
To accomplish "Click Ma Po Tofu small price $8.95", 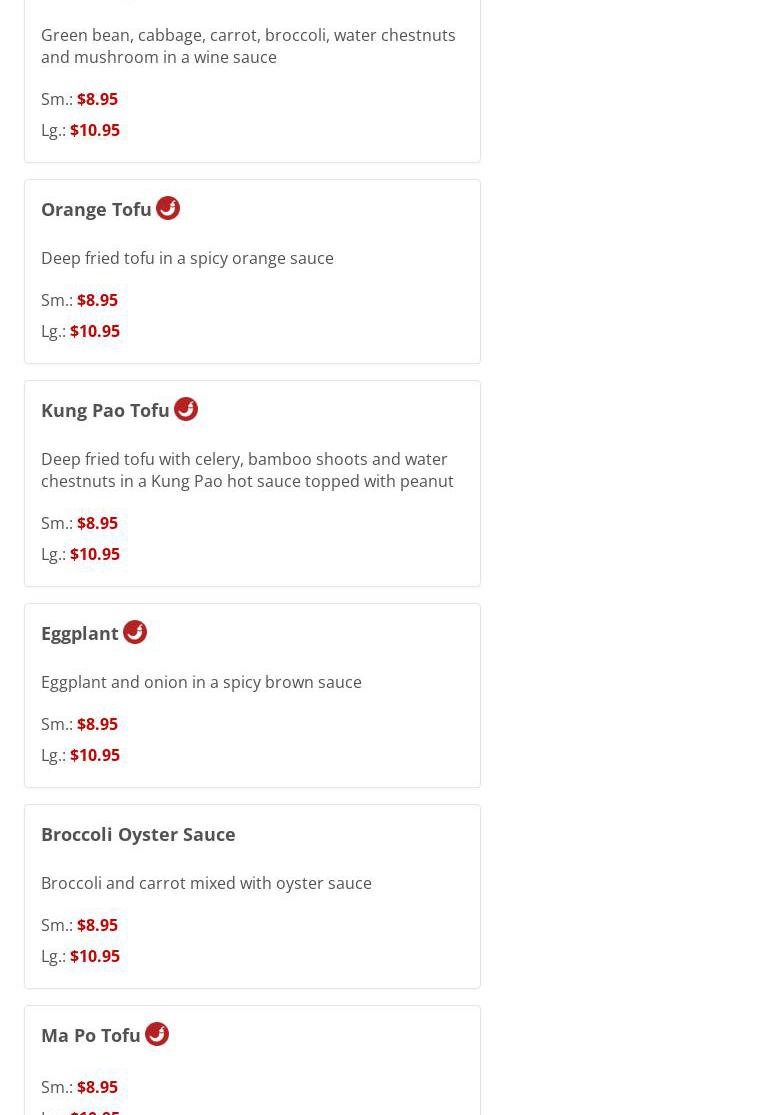I will [97, 1087].
